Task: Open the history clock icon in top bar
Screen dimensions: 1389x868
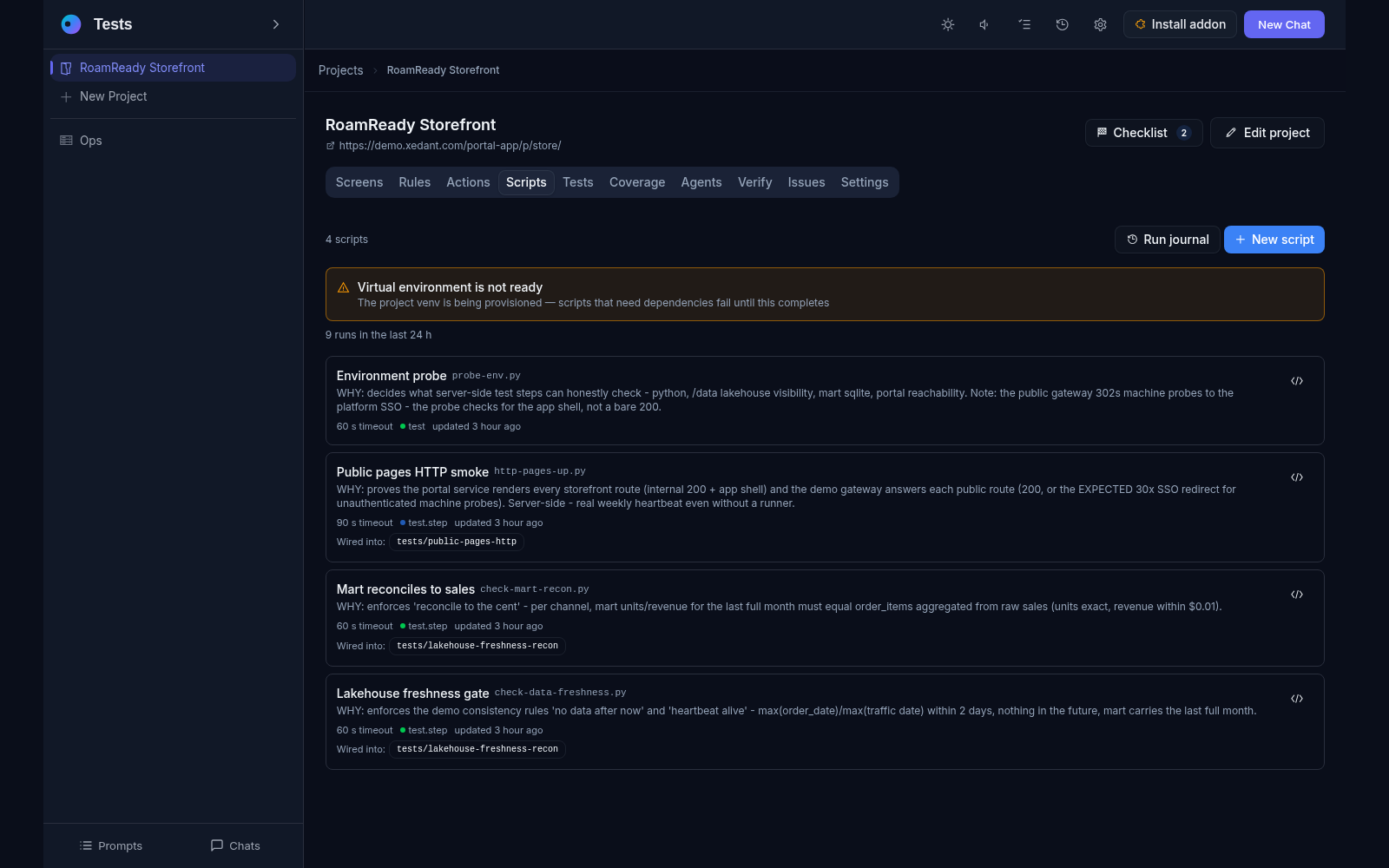Action: pyautogui.click(x=1062, y=24)
